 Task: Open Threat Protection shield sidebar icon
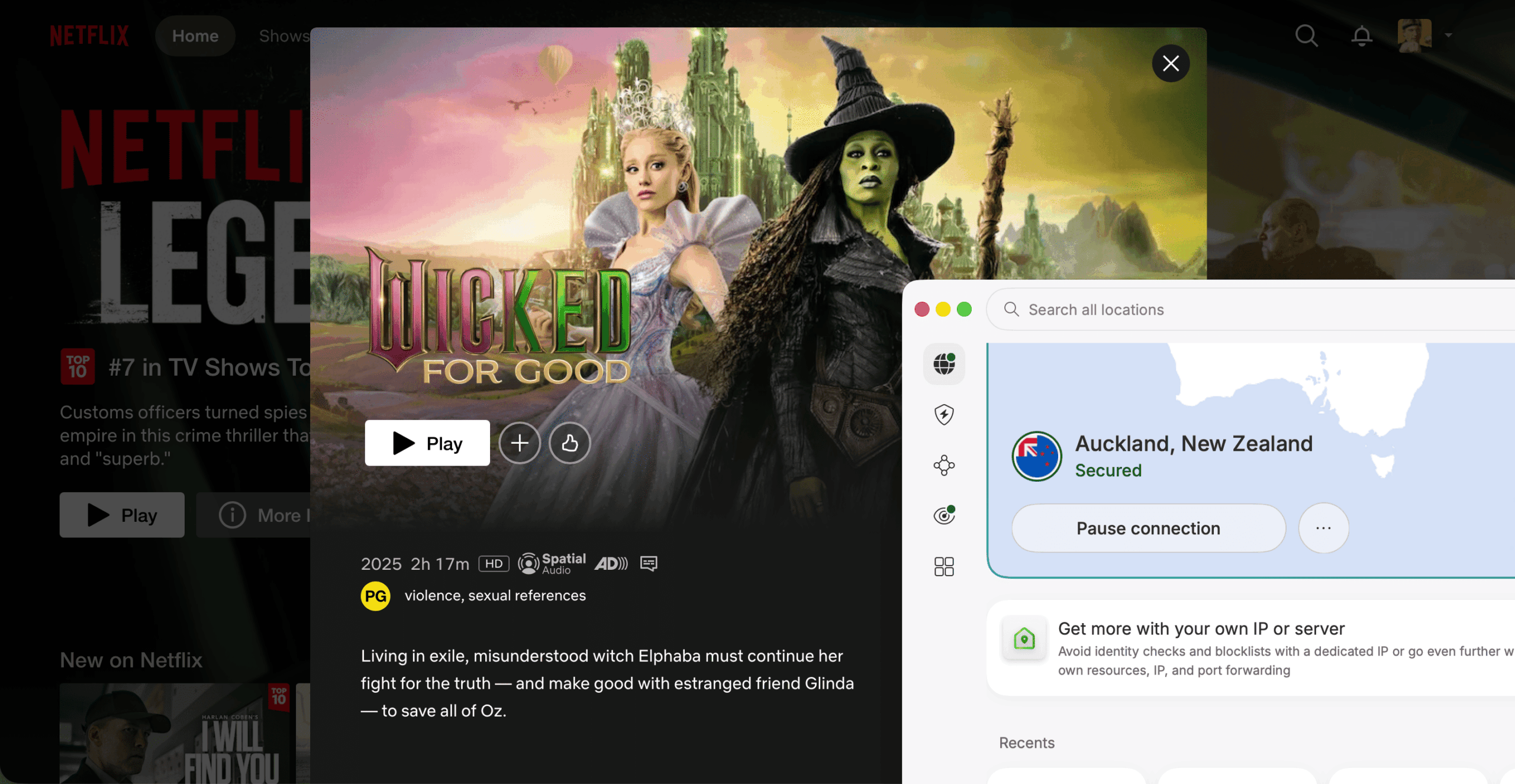coord(944,414)
